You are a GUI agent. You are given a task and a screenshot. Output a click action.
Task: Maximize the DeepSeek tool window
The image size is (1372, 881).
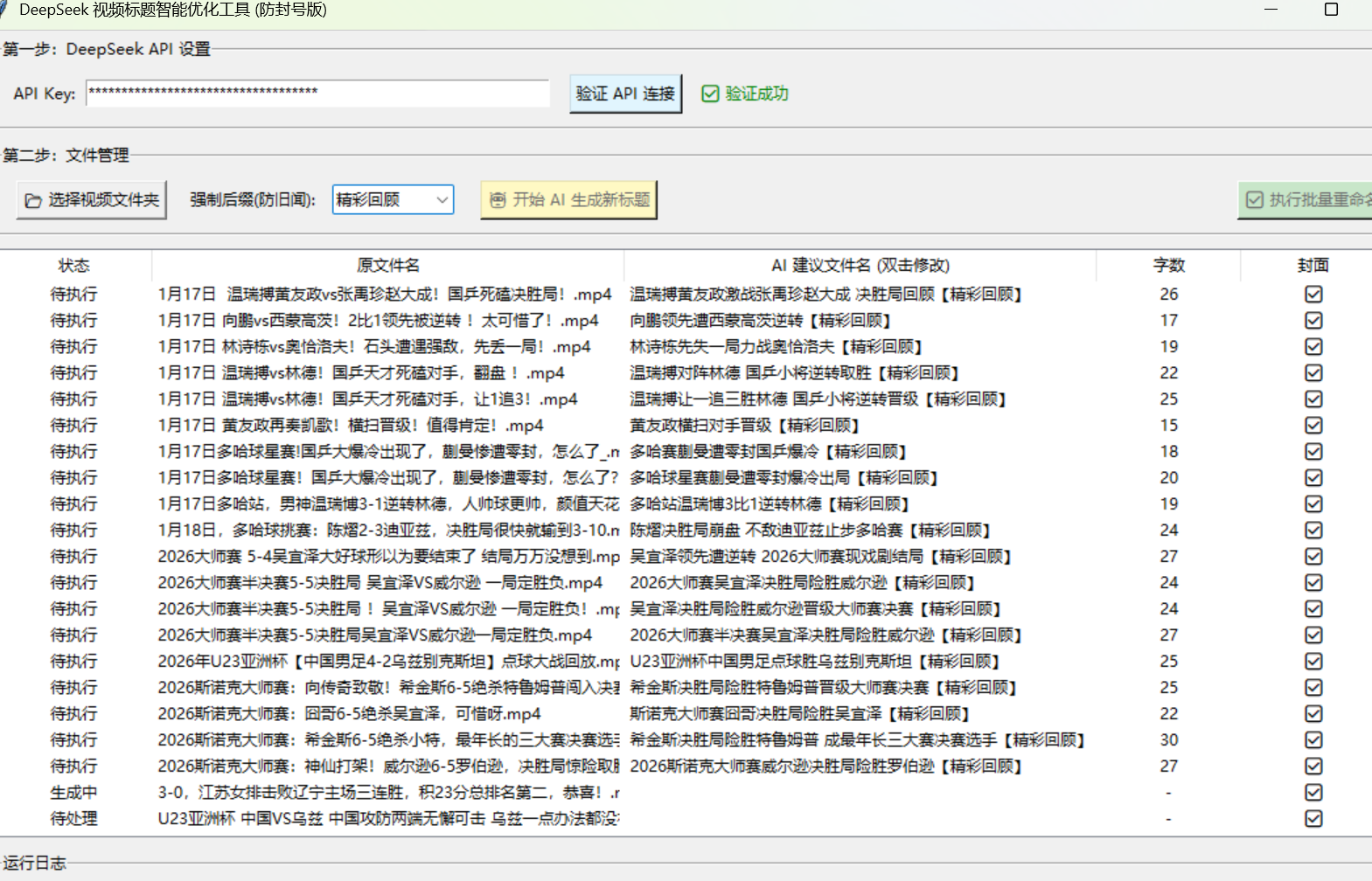(1331, 10)
